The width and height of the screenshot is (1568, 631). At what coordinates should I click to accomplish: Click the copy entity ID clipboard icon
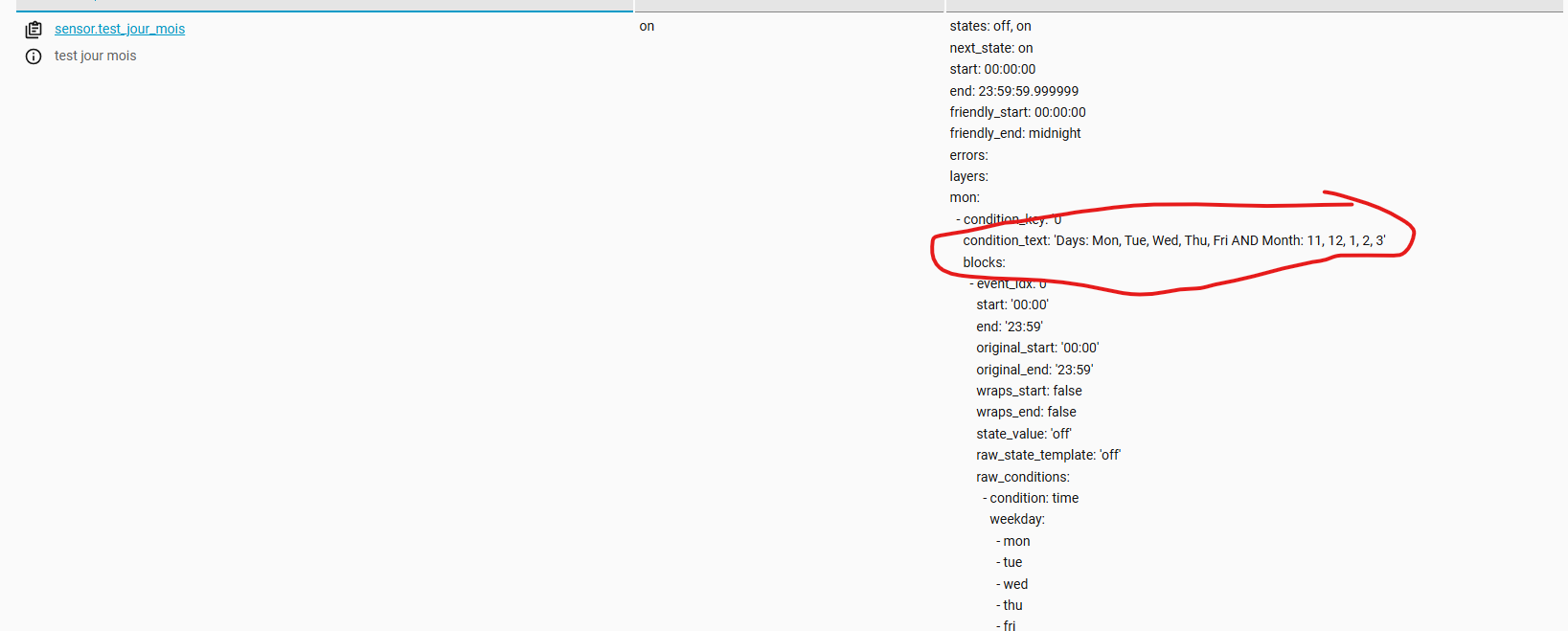coord(34,30)
